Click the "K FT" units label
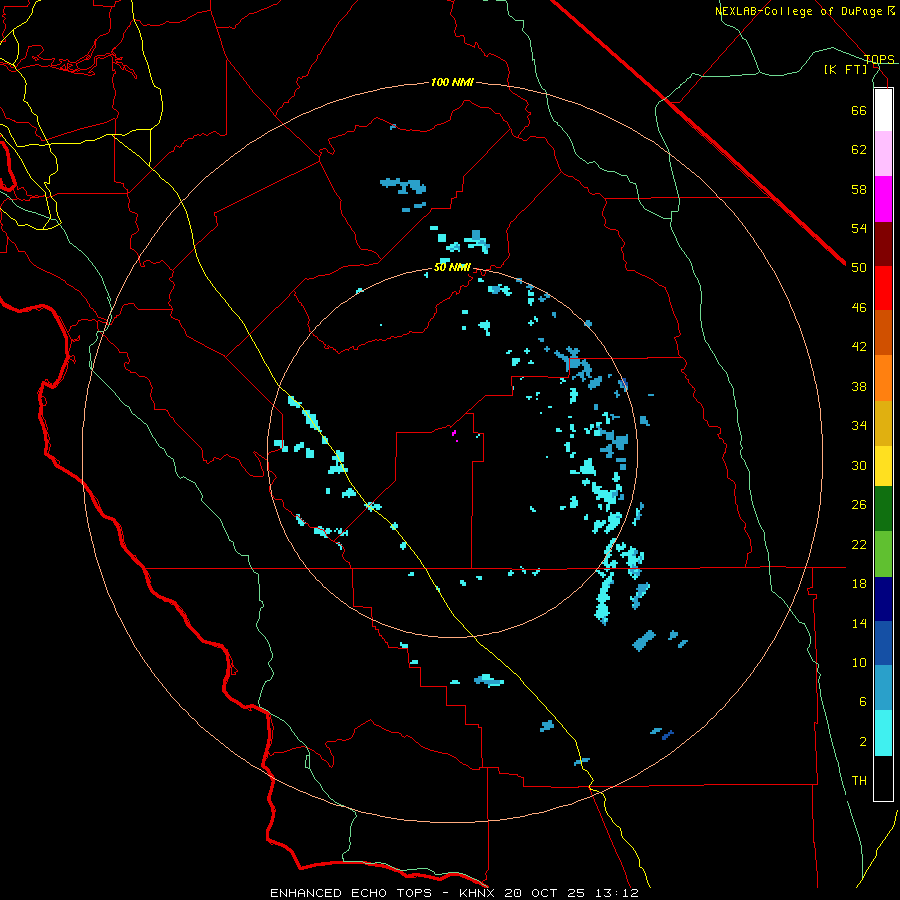Screen dimensions: 900x900 845,70
